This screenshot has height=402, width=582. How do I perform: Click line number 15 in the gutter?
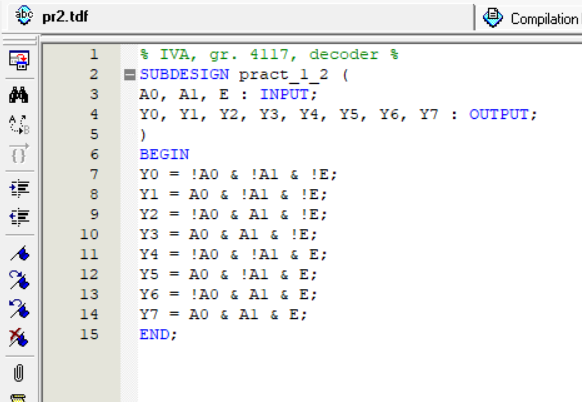coord(89,334)
